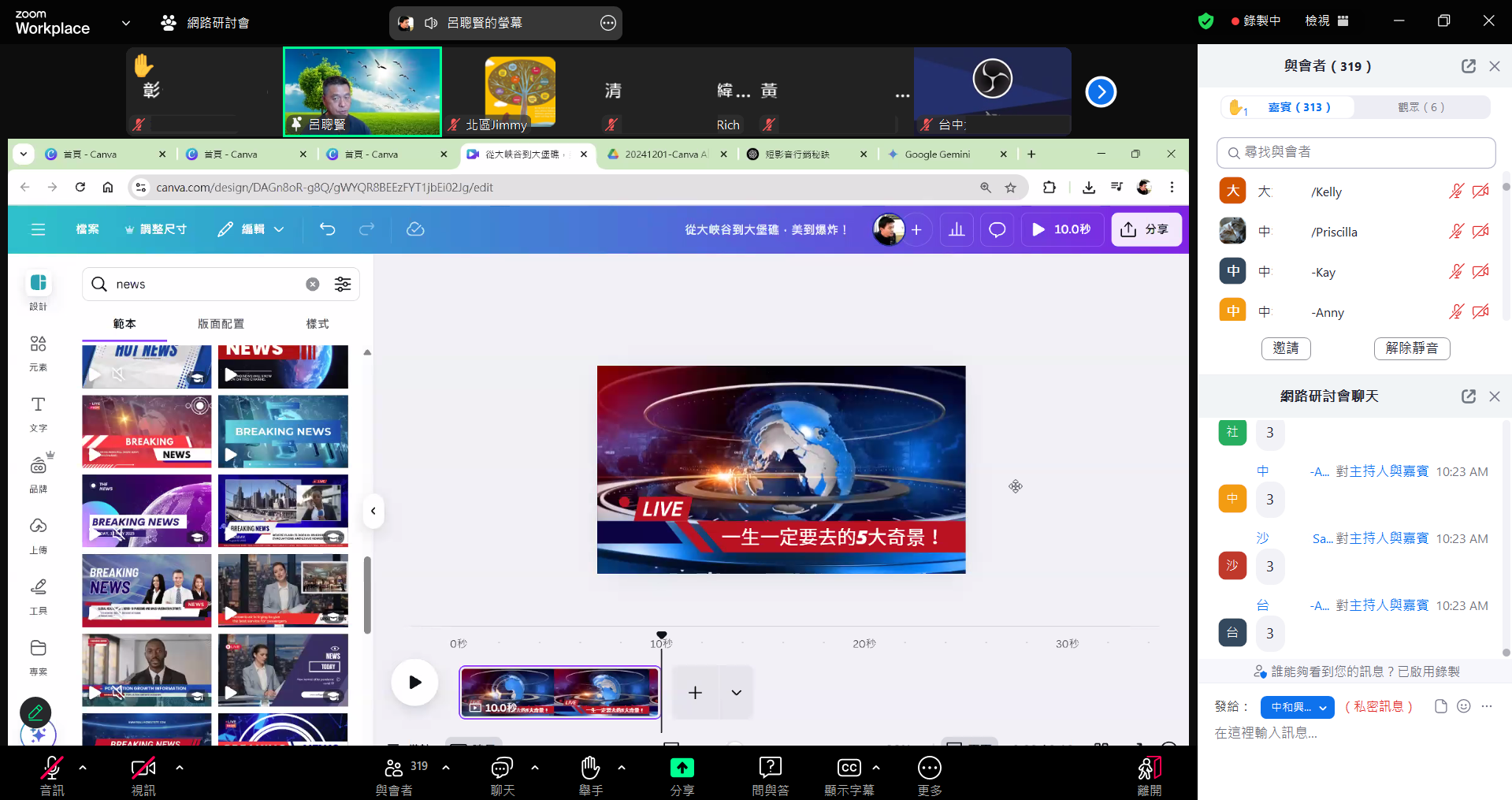This screenshot has width=1512, height=800.
Task: Click the 邀請 invite button
Action: pyautogui.click(x=1286, y=348)
